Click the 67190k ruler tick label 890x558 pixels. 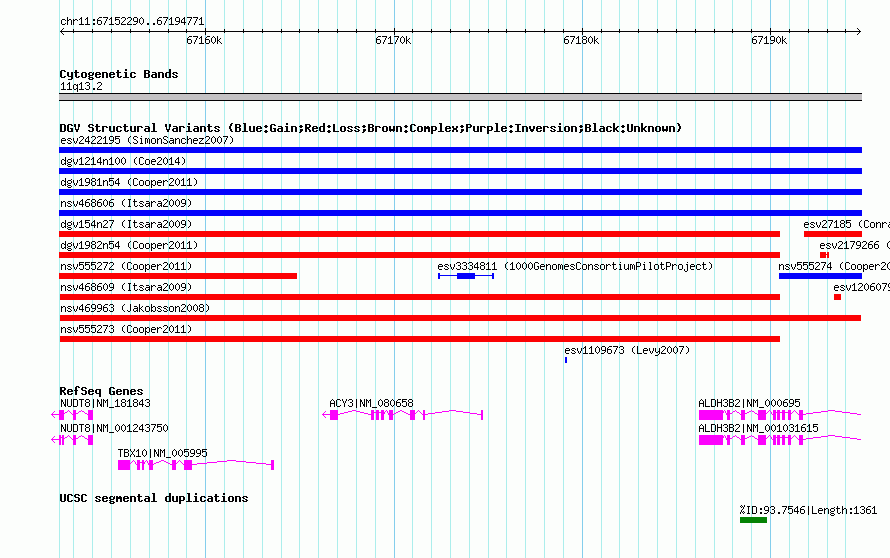tap(769, 40)
